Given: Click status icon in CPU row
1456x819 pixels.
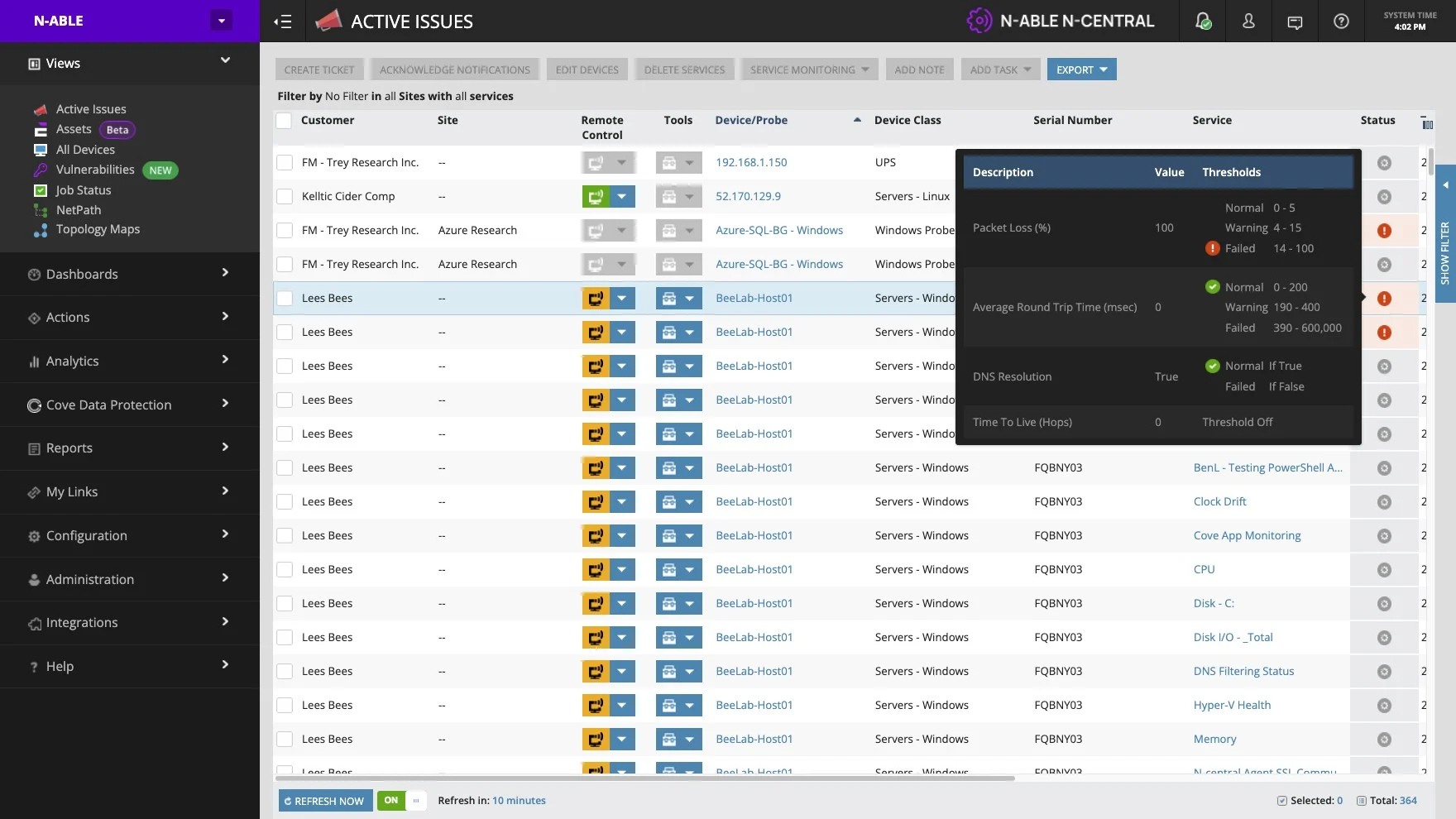Looking at the screenshot, I should tap(1384, 570).
